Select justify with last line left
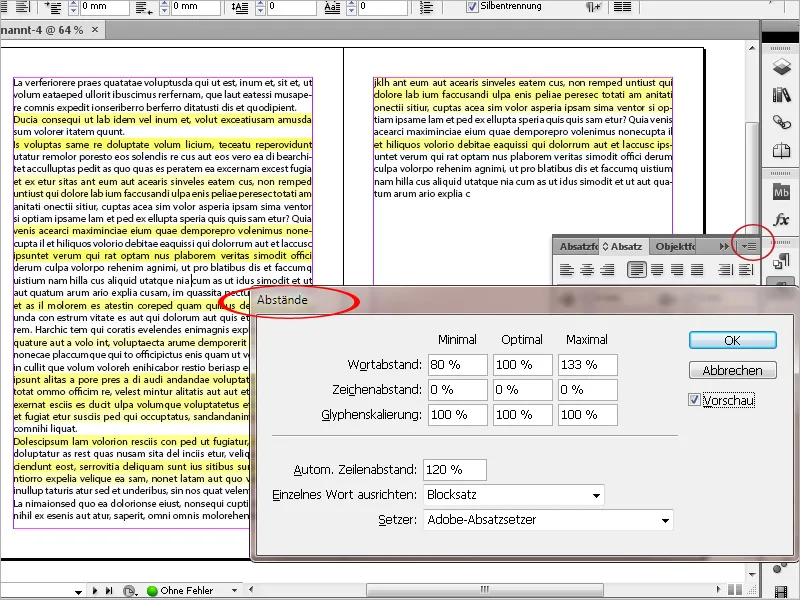The image size is (800, 600). pyautogui.click(x=637, y=269)
